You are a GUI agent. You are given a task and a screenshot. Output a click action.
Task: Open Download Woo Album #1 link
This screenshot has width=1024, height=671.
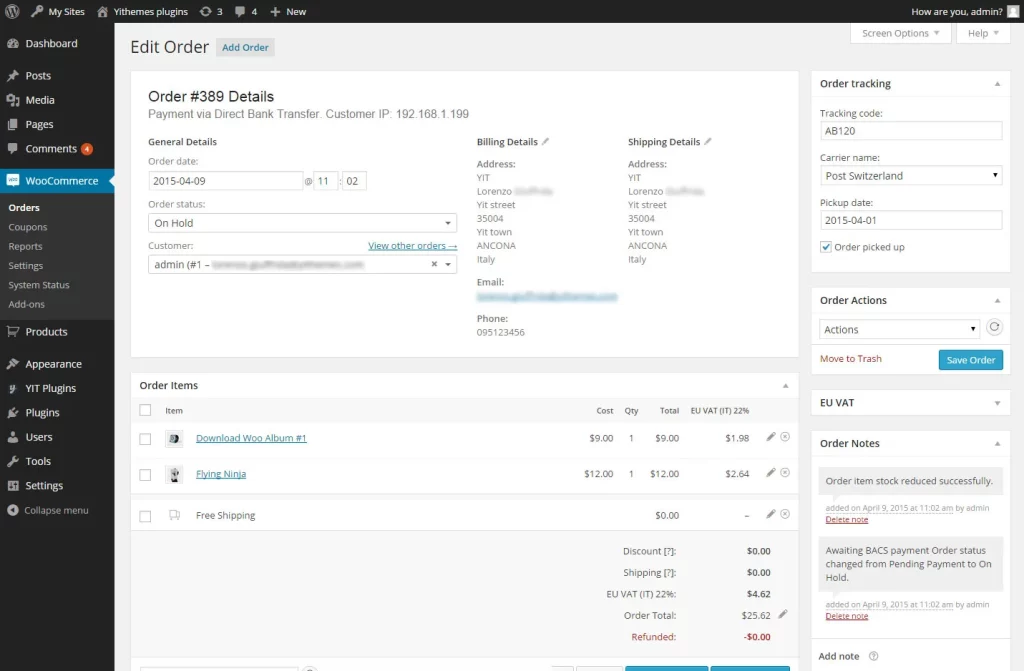251,438
